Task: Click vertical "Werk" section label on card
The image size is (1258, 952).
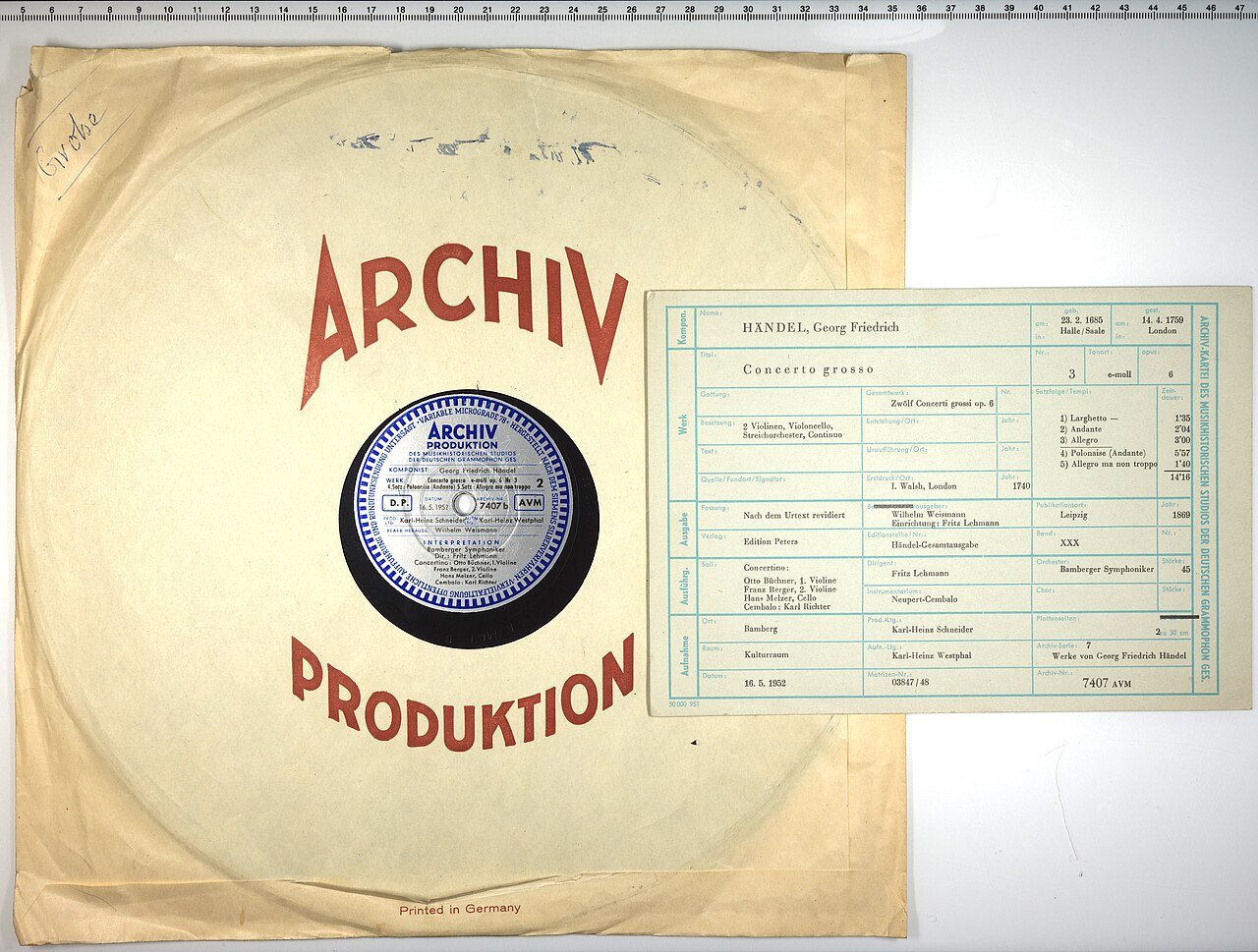Action: coord(683,424)
